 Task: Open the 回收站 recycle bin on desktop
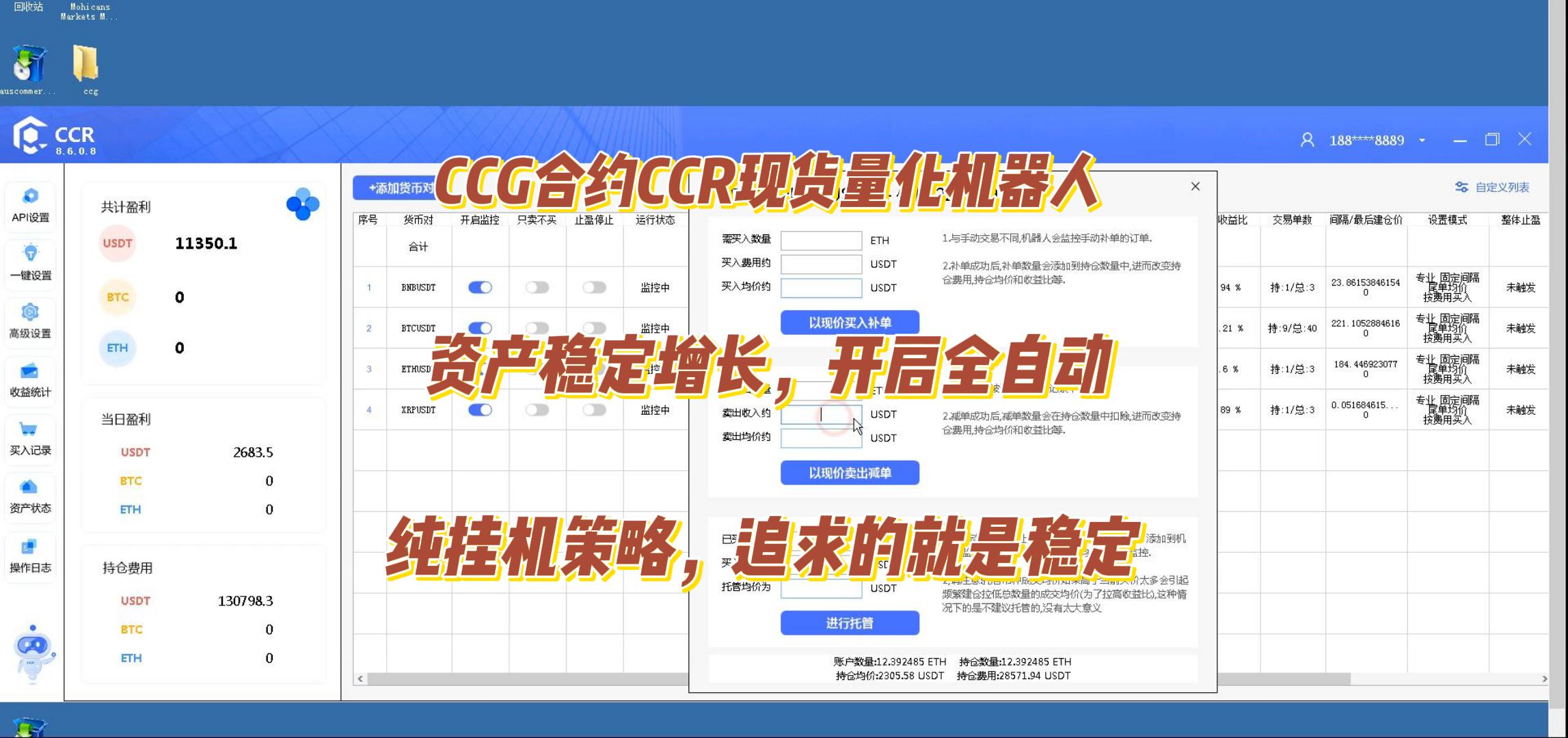(28, 7)
